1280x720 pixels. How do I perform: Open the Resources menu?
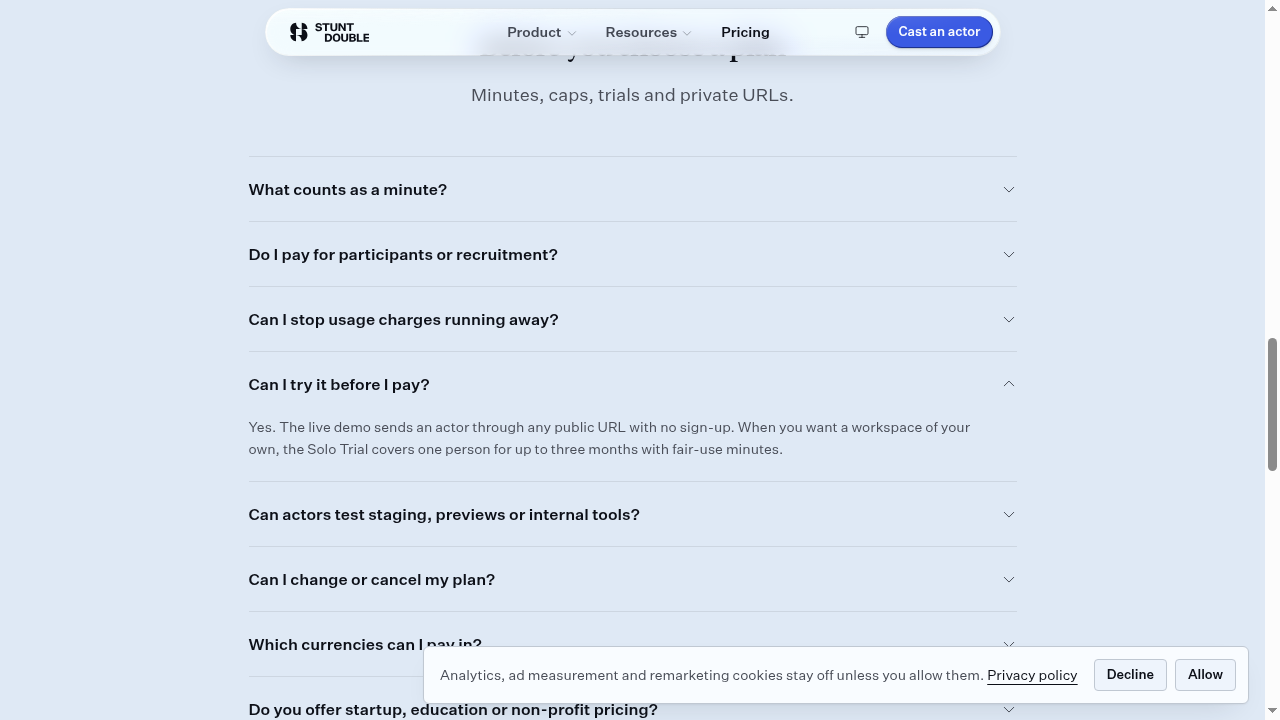click(x=648, y=32)
